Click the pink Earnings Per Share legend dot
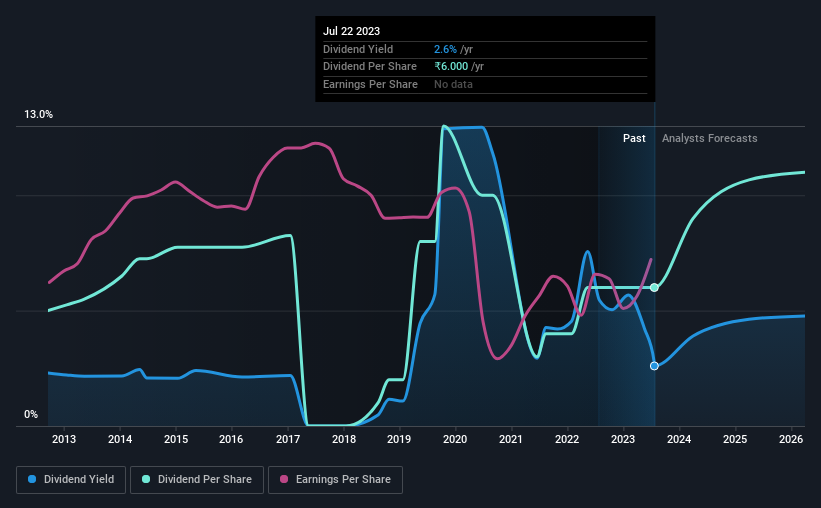This screenshot has width=821, height=508. pos(284,479)
